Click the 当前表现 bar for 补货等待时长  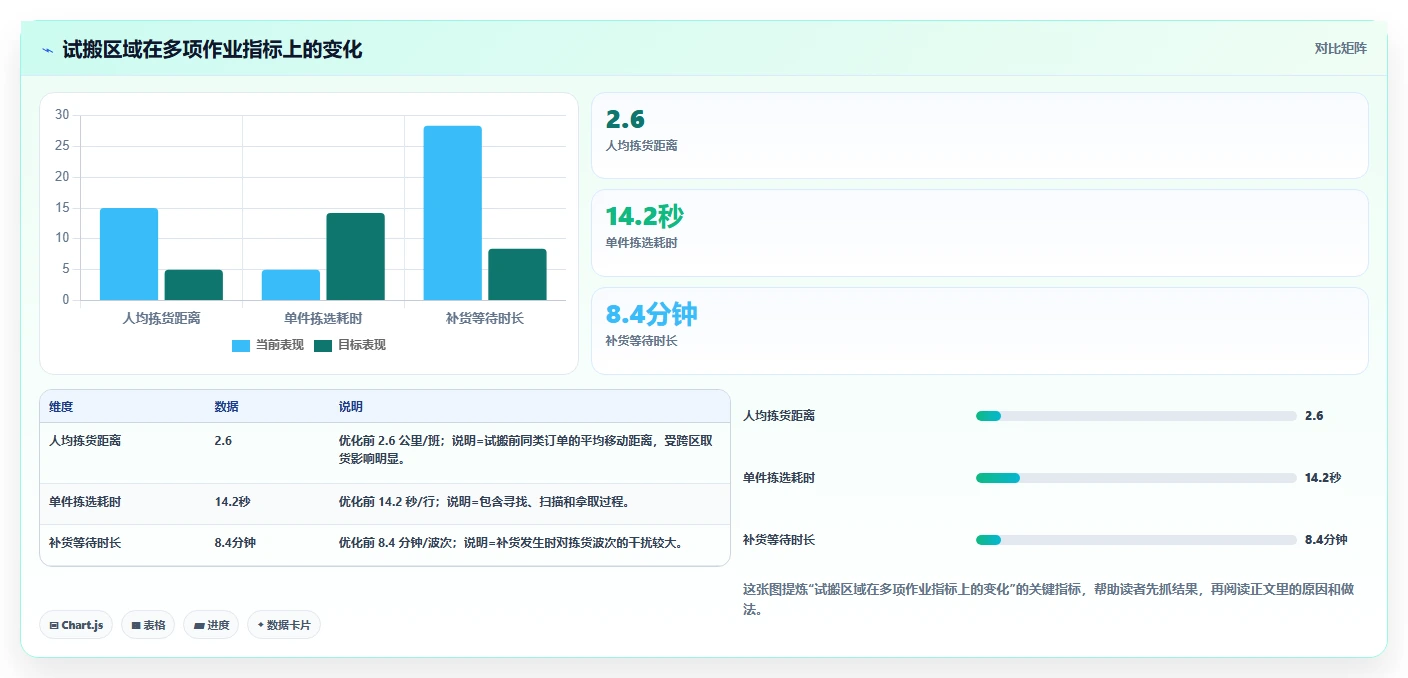tap(452, 213)
